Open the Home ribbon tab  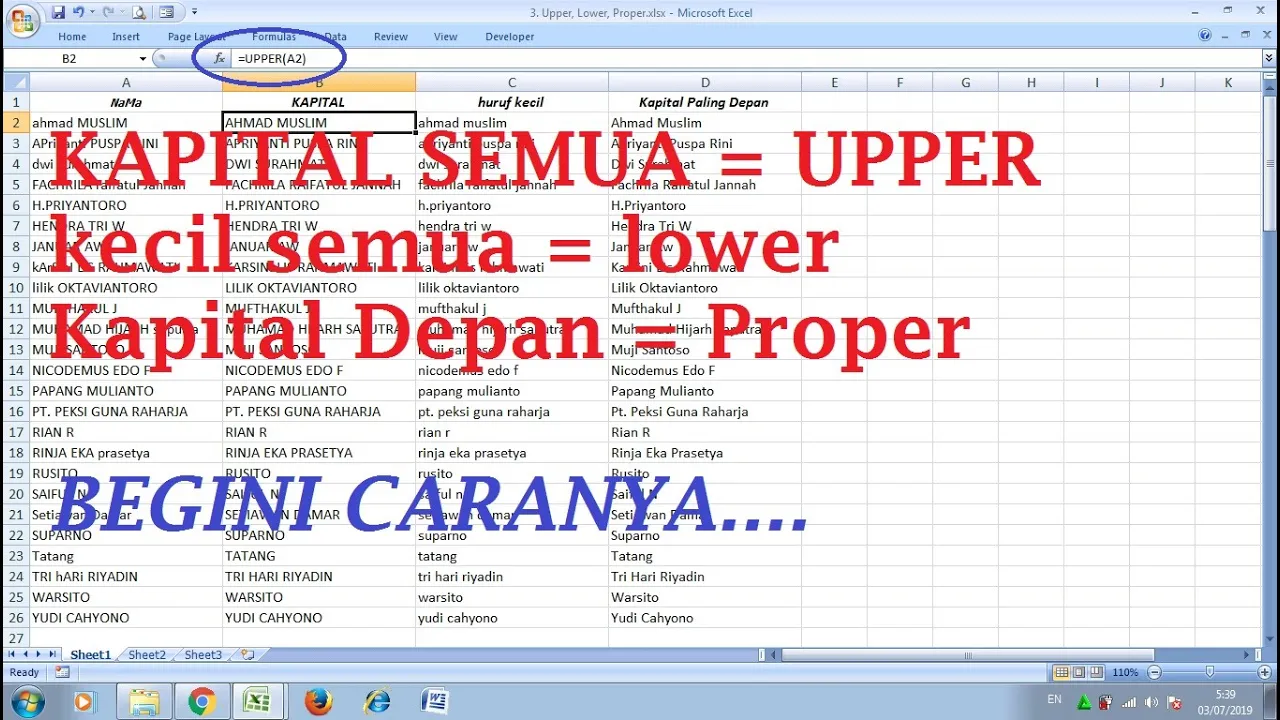pyautogui.click(x=72, y=37)
